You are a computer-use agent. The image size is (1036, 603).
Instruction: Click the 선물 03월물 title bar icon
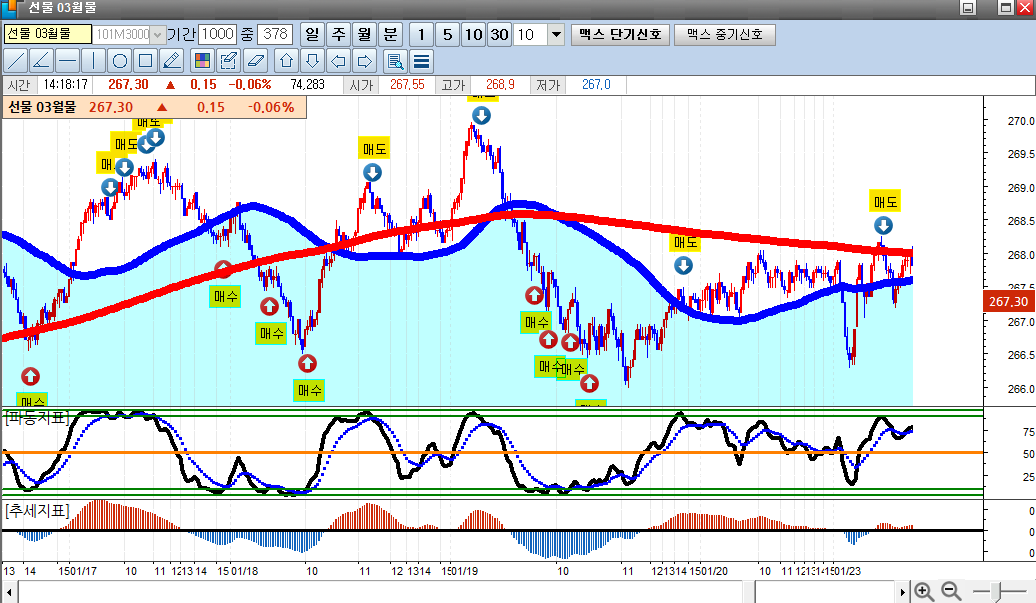click(11, 8)
